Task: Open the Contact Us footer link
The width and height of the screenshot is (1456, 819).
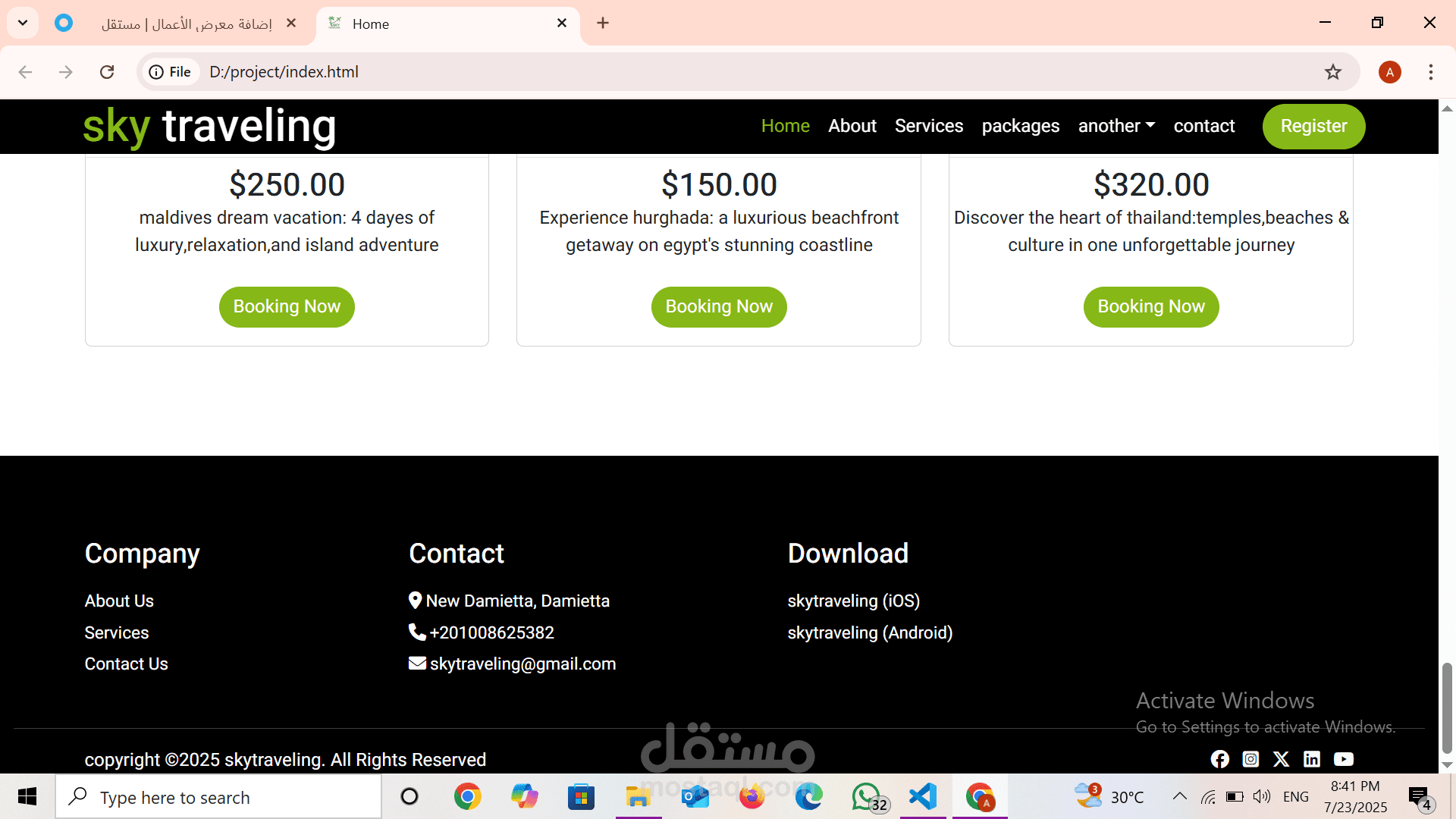Action: [126, 664]
